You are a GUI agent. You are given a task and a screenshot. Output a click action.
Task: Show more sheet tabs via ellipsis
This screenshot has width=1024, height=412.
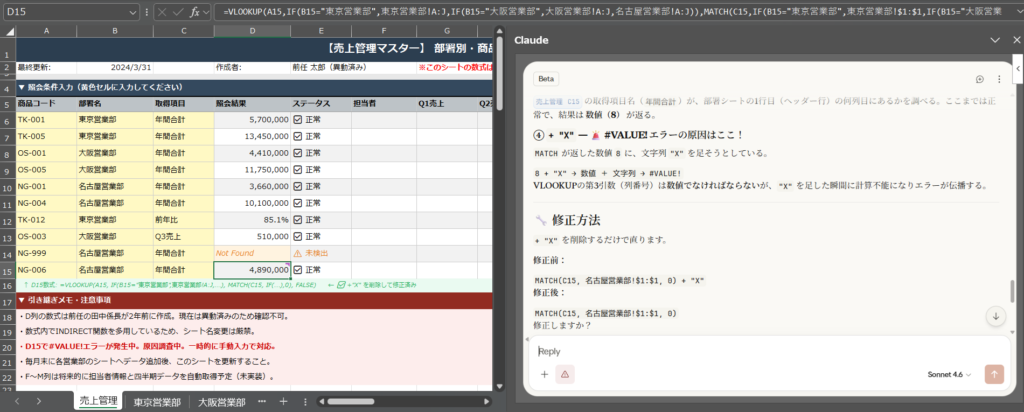pos(262,401)
